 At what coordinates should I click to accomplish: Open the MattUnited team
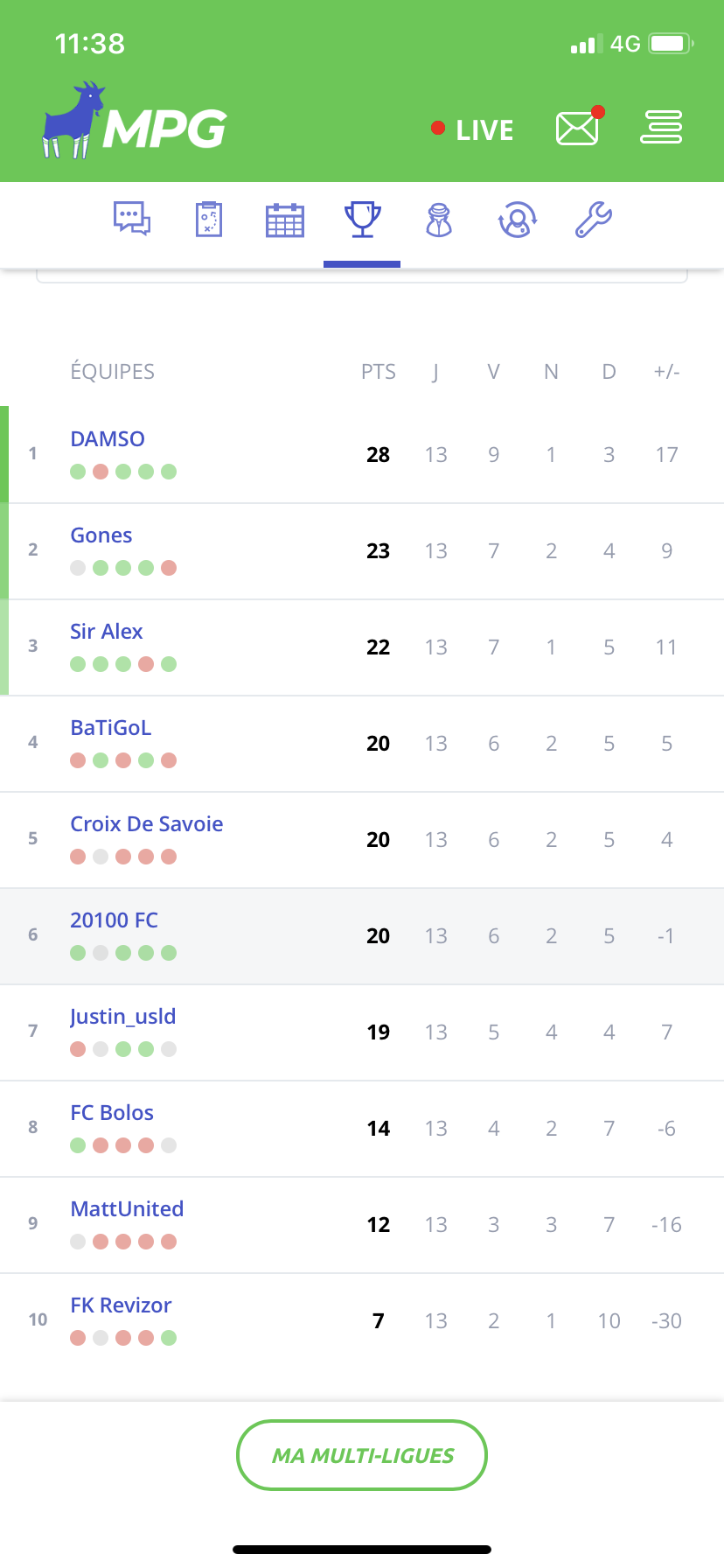(127, 1208)
